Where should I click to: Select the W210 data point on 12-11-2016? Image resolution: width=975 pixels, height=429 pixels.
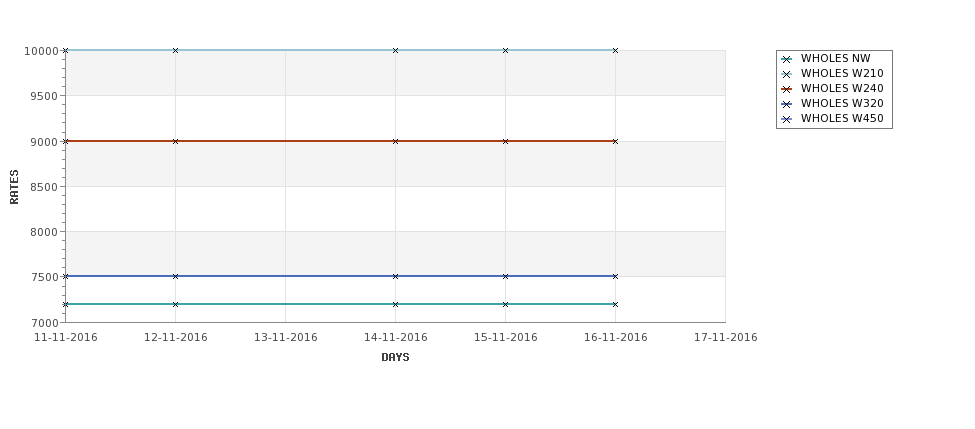[175, 50]
